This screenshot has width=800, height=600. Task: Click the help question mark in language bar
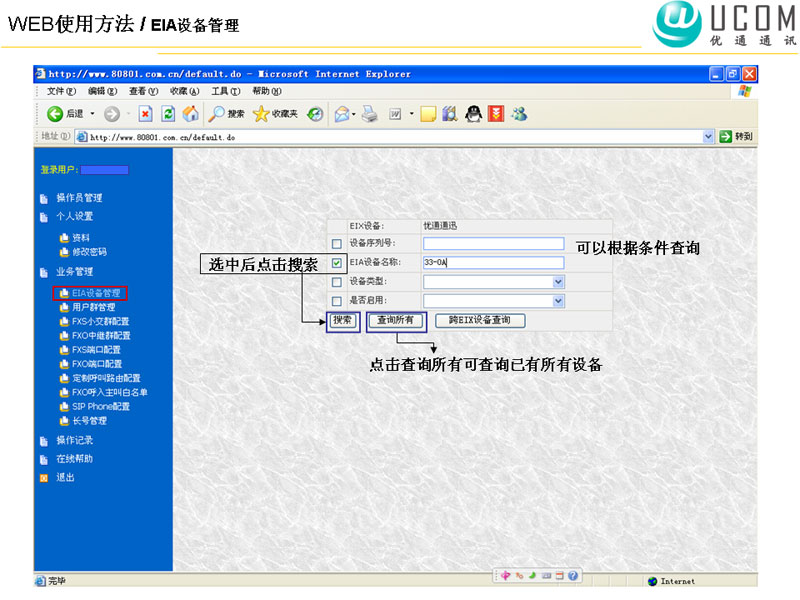[573, 576]
